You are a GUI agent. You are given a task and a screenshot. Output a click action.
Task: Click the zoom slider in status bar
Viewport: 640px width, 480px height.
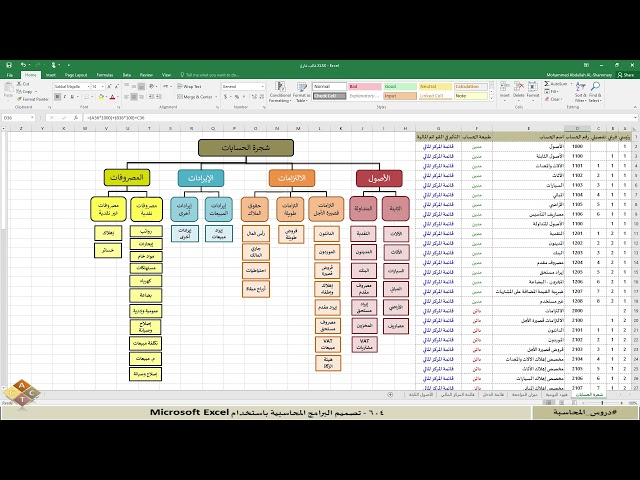[602, 403]
